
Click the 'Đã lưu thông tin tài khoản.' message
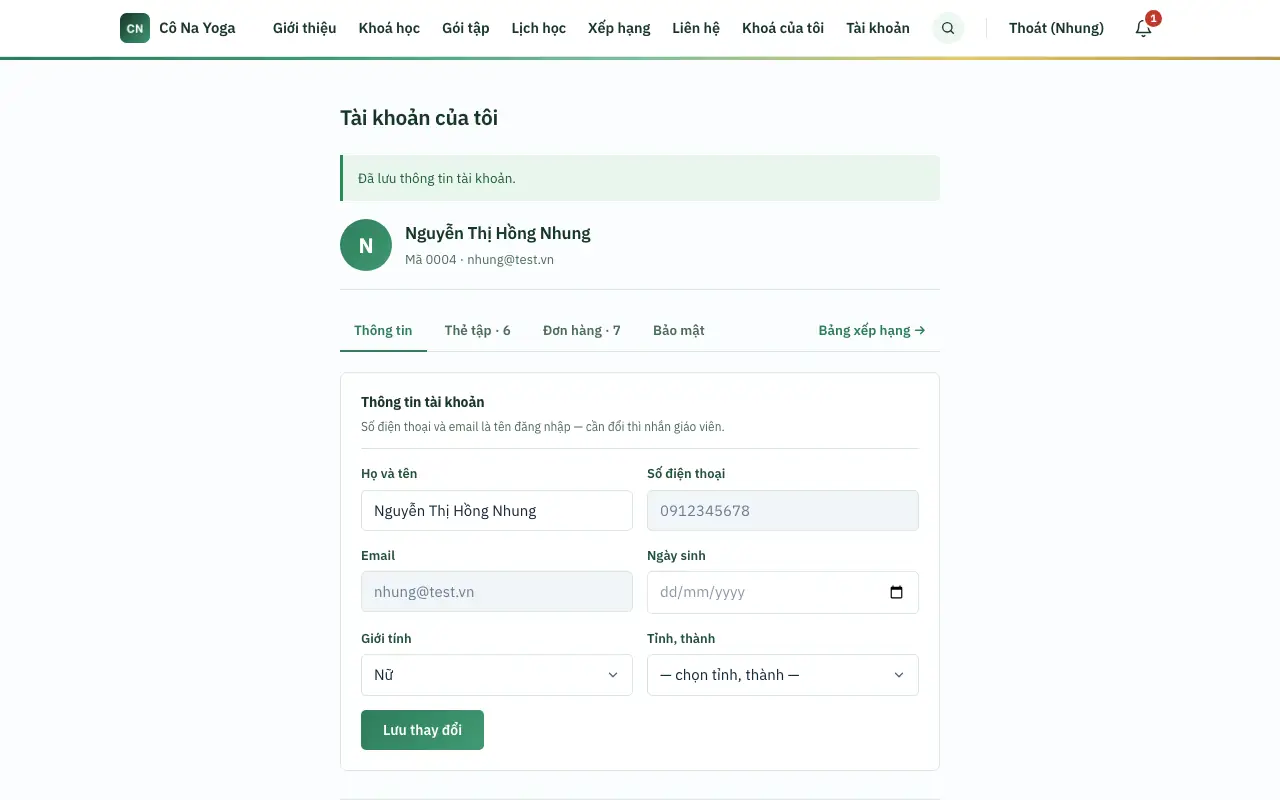coord(437,178)
